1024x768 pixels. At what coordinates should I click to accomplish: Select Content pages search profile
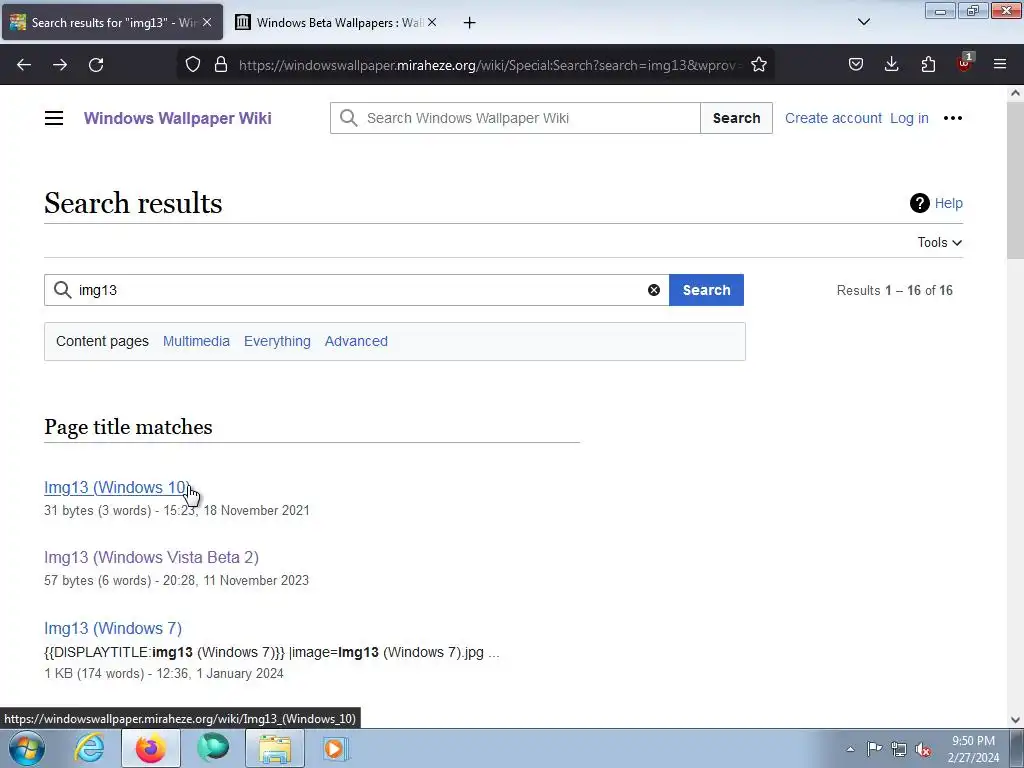103,342
